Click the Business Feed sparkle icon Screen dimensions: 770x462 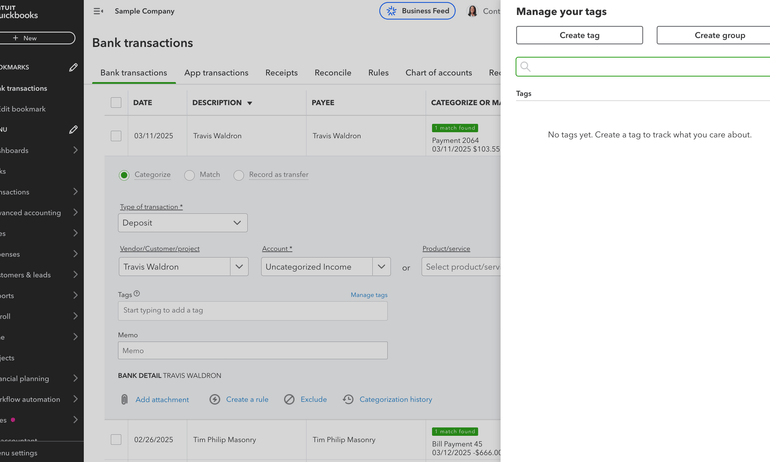coord(391,11)
